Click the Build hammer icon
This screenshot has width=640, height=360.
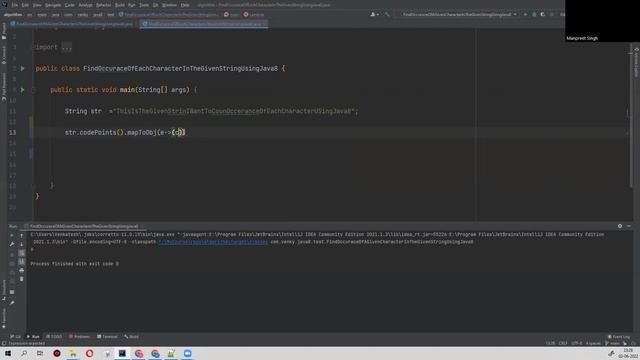387,15
